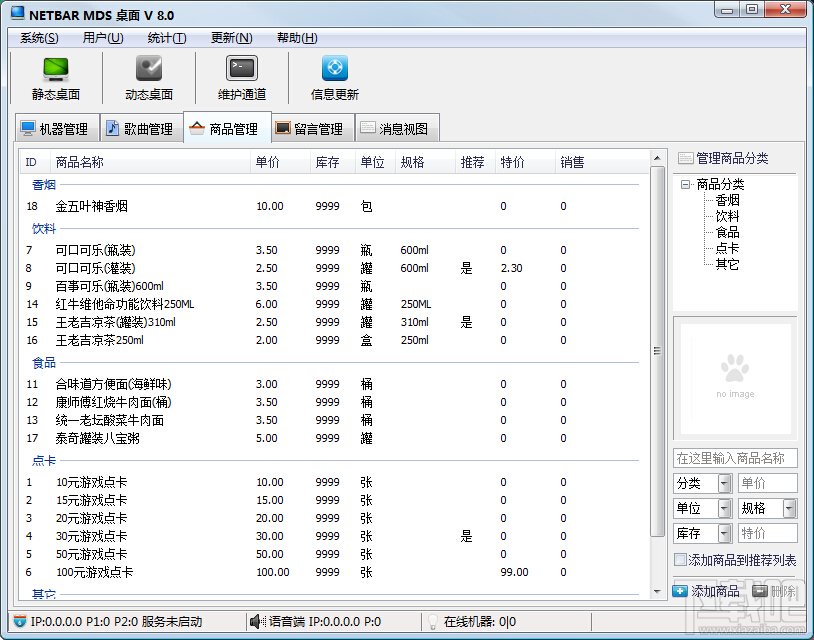
Task: Select the 康师傅红烧牛肉面(桶) row
Action: 334,402
